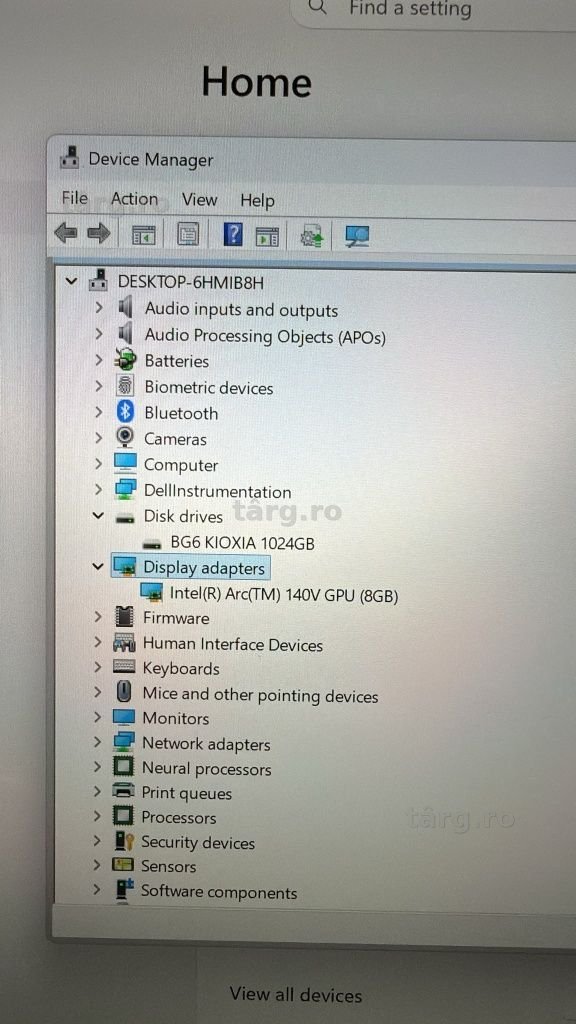Image resolution: width=576 pixels, height=1024 pixels.
Task: Open the Properties toolbar icon
Action: (x=188, y=234)
